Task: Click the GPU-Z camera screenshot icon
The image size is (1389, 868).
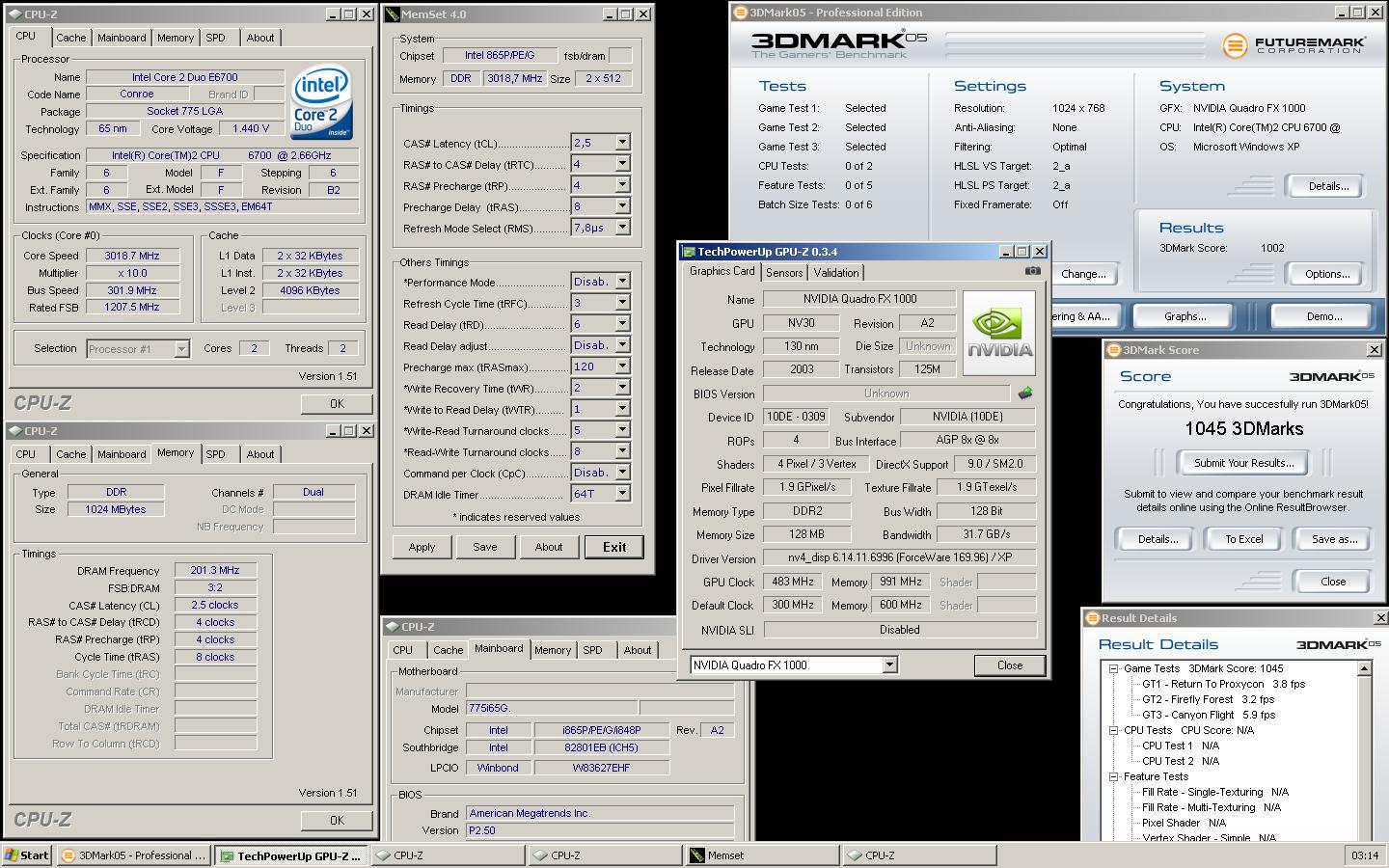Action: tap(1033, 271)
